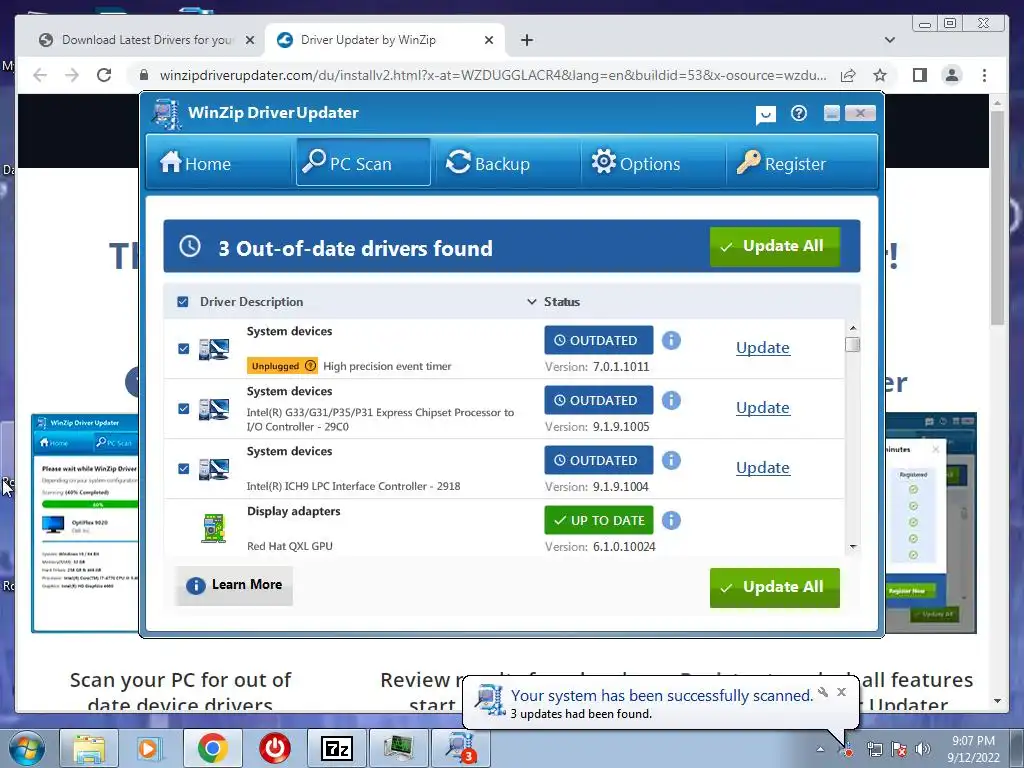Switch to the PC Scan tab
Viewport: 1024px width, 768px height.
tap(363, 163)
